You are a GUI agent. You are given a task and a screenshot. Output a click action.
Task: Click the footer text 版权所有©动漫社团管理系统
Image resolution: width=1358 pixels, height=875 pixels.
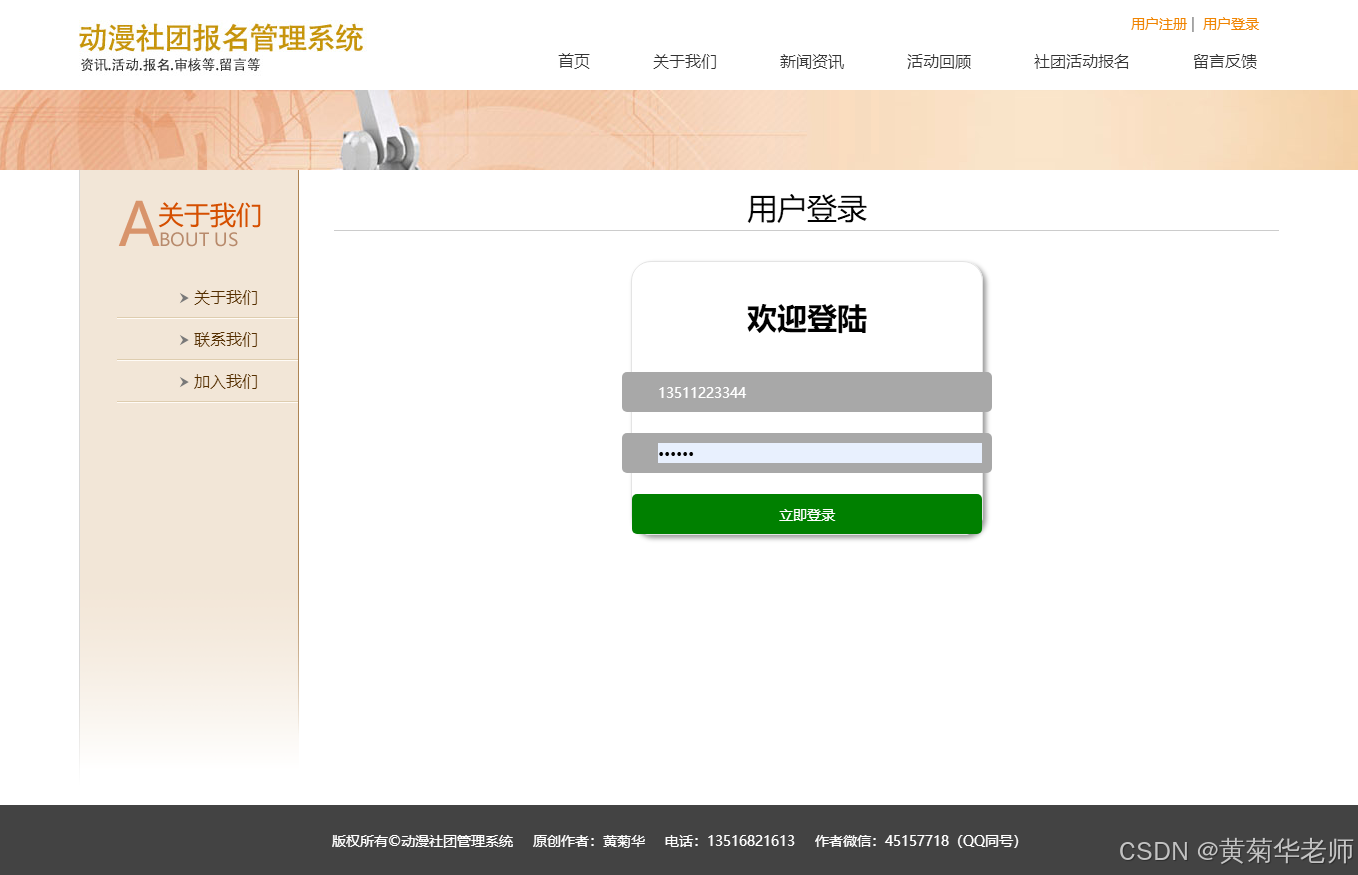[x=422, y=841]
